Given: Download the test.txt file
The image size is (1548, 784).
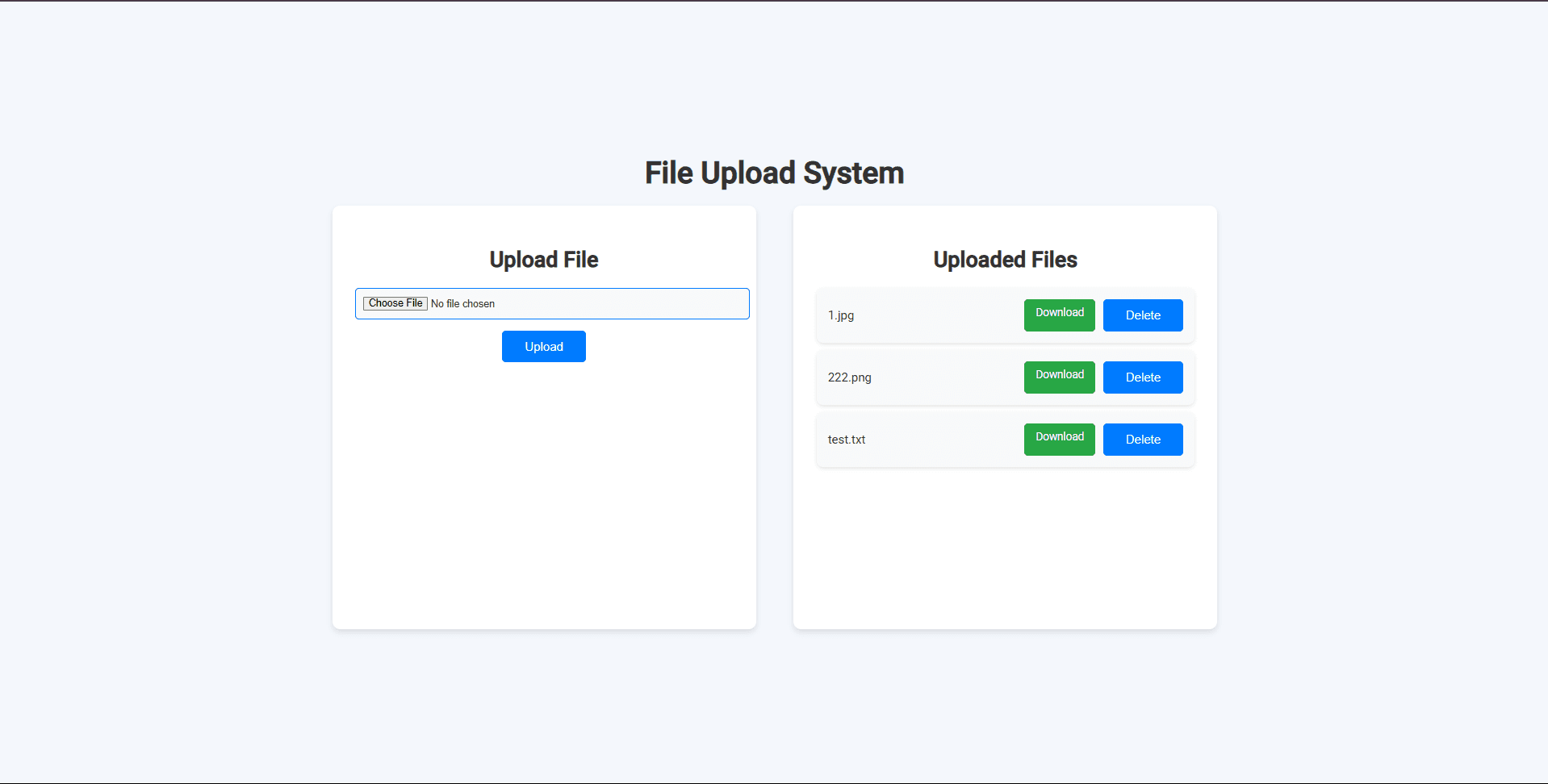Looking at the screenshot, I should [1059, 440].
